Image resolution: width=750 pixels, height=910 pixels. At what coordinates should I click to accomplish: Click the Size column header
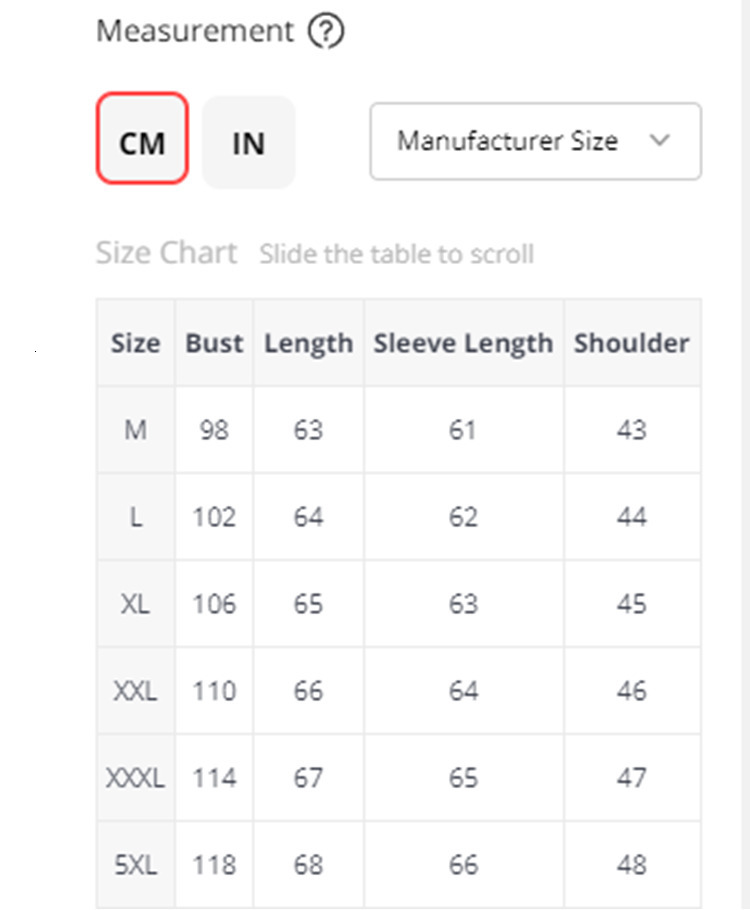pyautogui.click(x=136, y=343)
